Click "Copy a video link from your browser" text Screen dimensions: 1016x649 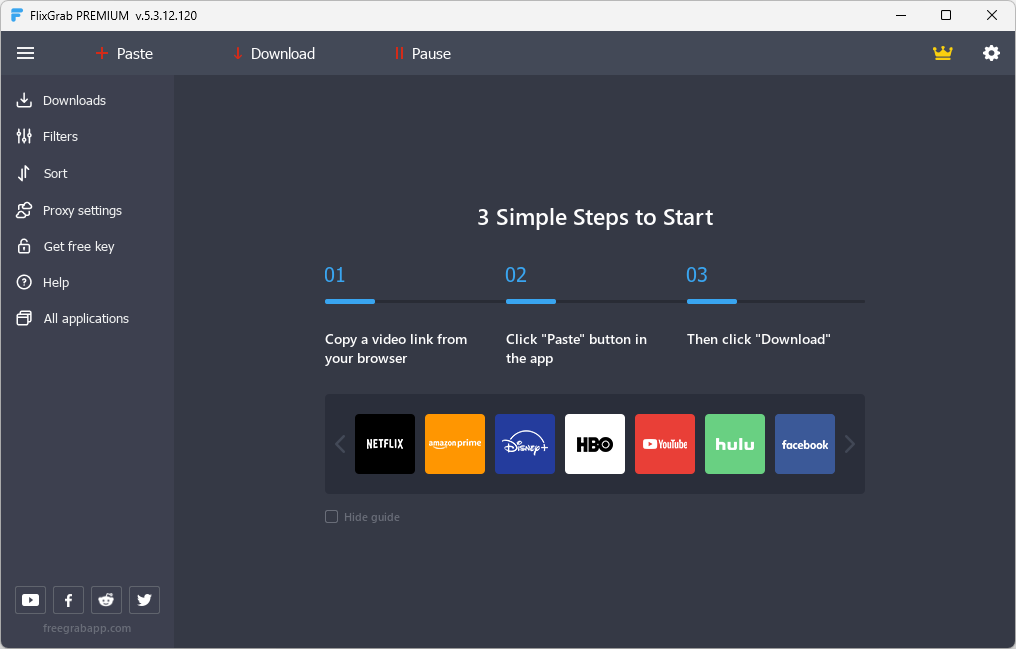(x=396, y=348)
